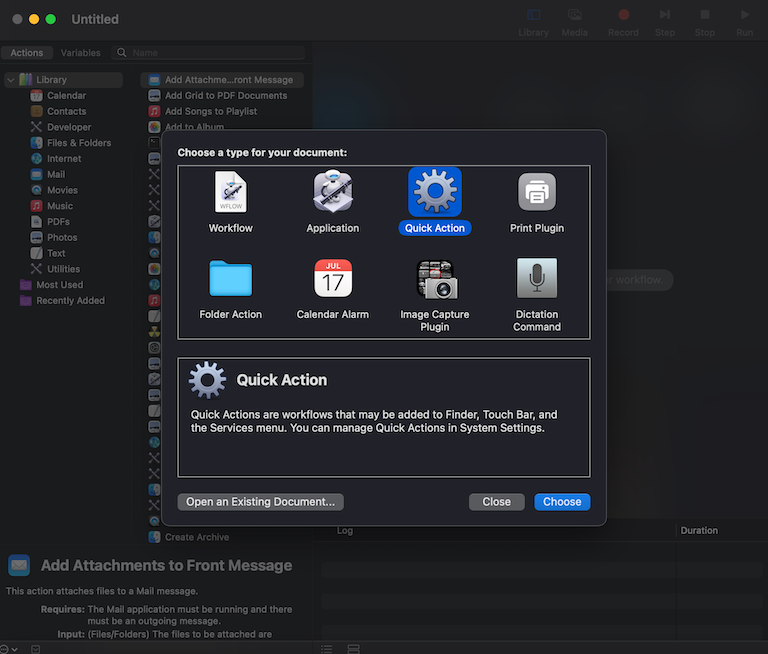
Task: Toggle description pane checkbox icon at bottom
Action: tap(36, 649)
